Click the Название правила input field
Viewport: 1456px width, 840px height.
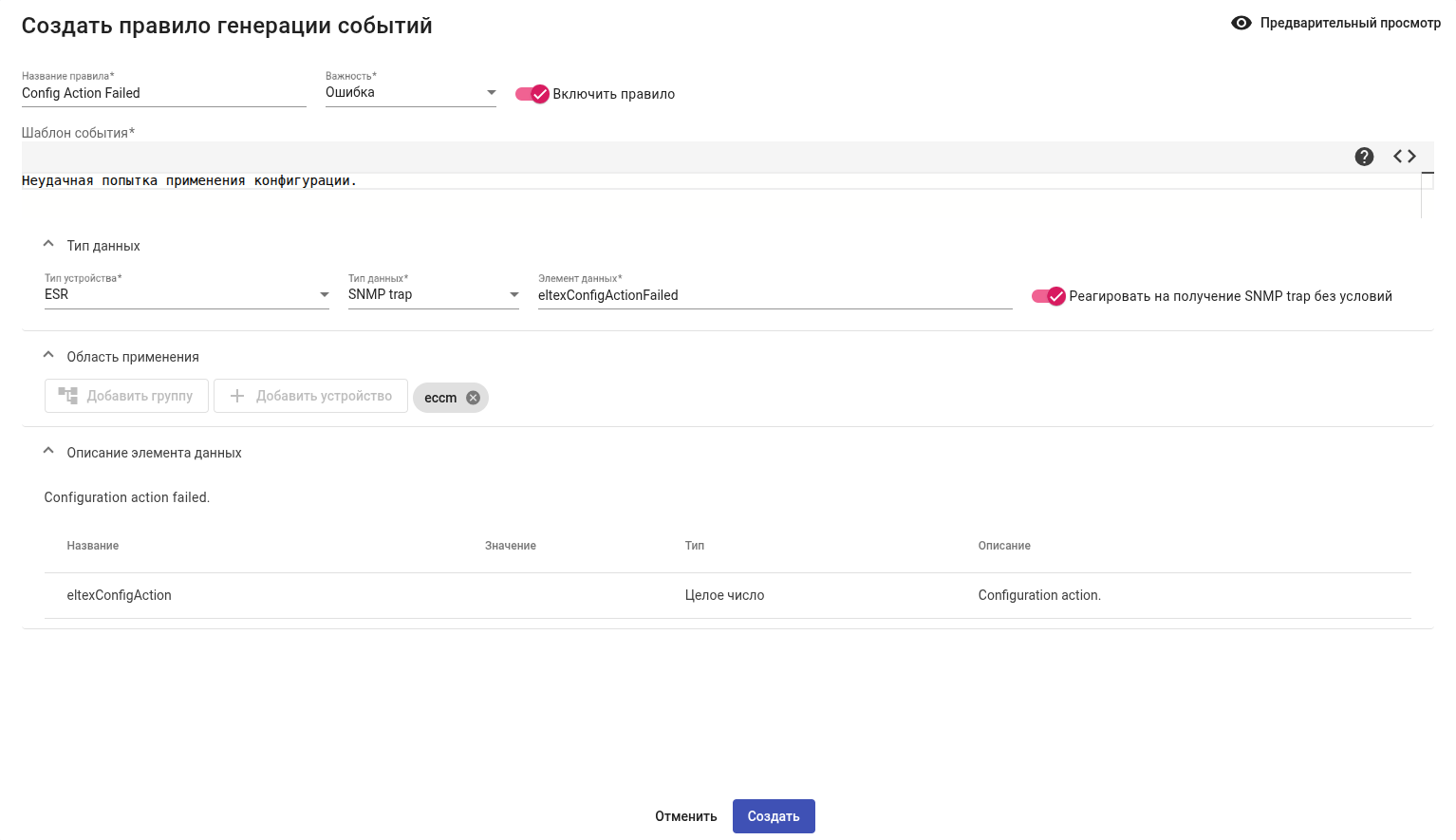[x=163, y=93]
